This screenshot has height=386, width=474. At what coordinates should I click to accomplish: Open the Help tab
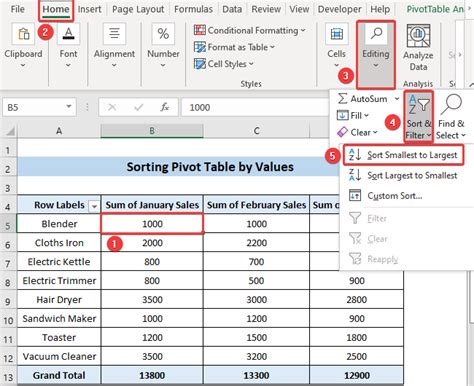coord(380,9)
